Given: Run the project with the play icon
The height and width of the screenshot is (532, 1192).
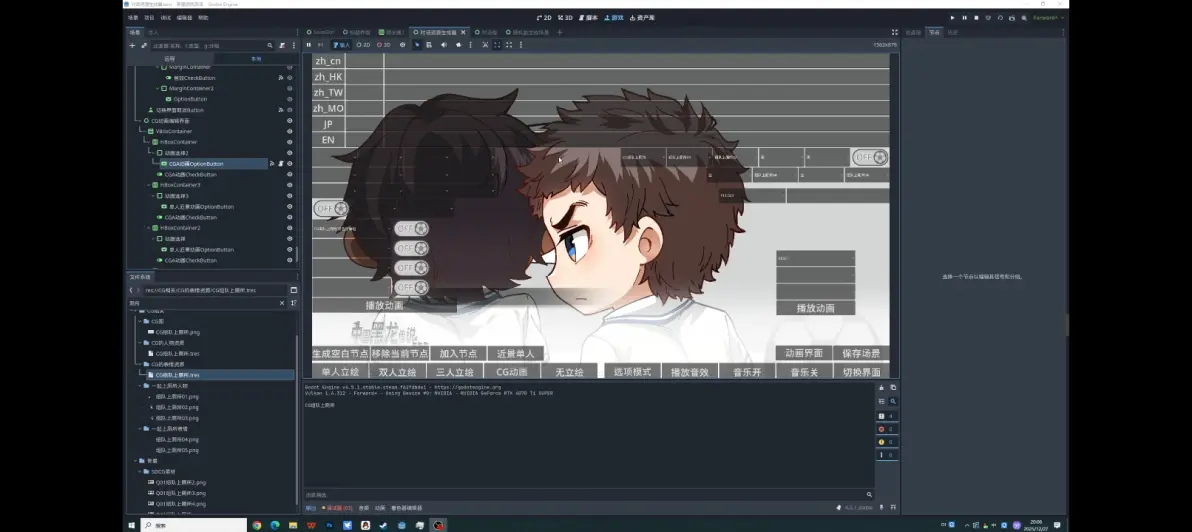Looking at the screenshot, I should tap(953, 17).
